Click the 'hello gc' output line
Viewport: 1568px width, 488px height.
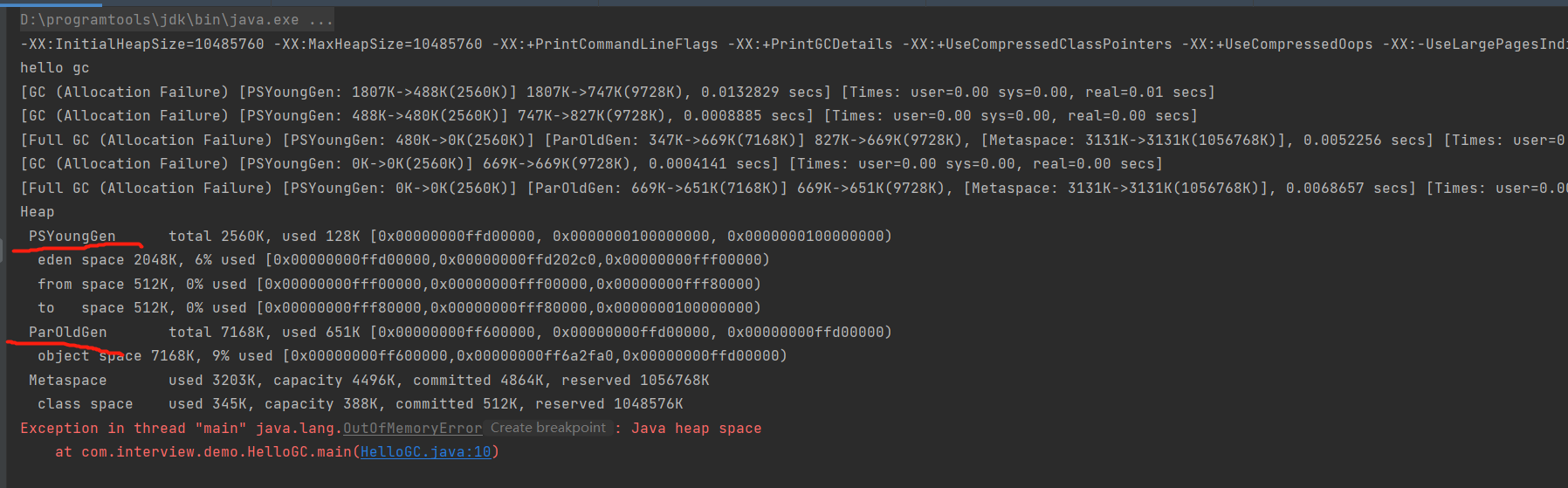click(55, 68)
